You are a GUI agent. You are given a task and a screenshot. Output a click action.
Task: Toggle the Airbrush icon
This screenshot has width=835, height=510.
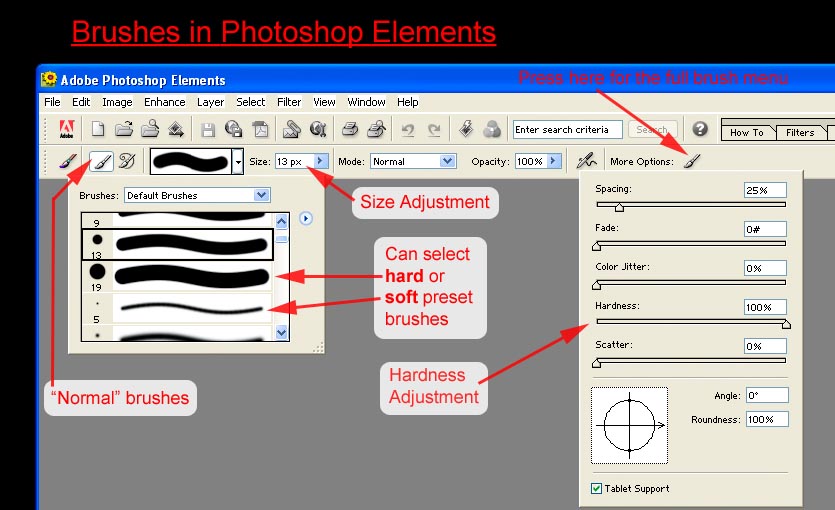pyautogui.click(x=587, y=161)
